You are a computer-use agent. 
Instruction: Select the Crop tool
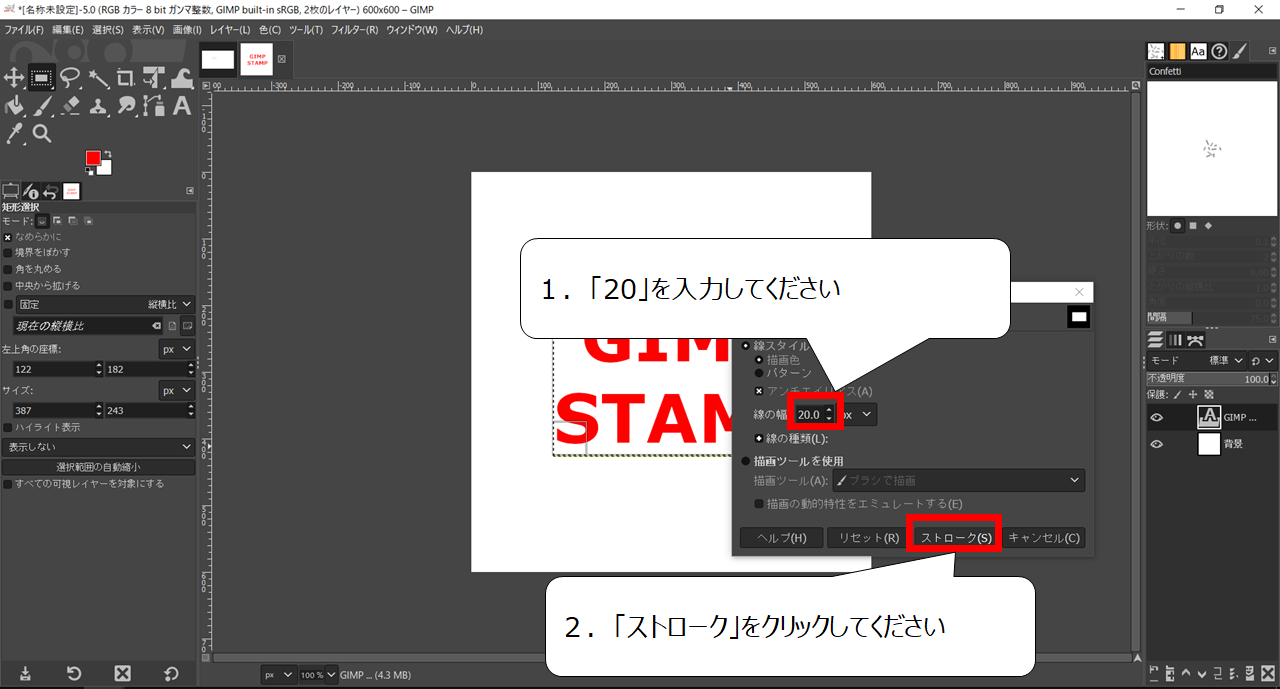click(126, 77)
